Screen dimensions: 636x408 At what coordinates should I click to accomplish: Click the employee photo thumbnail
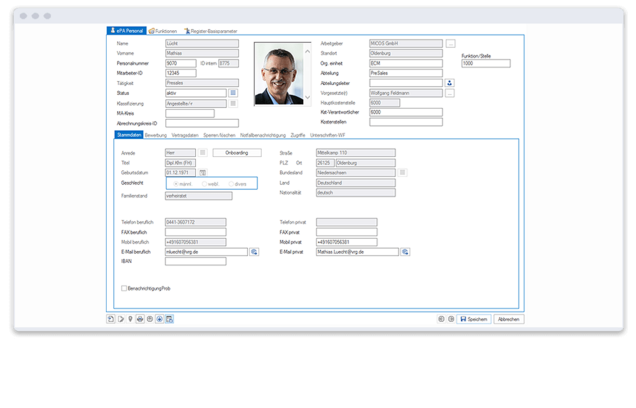(x=279, y=74)
